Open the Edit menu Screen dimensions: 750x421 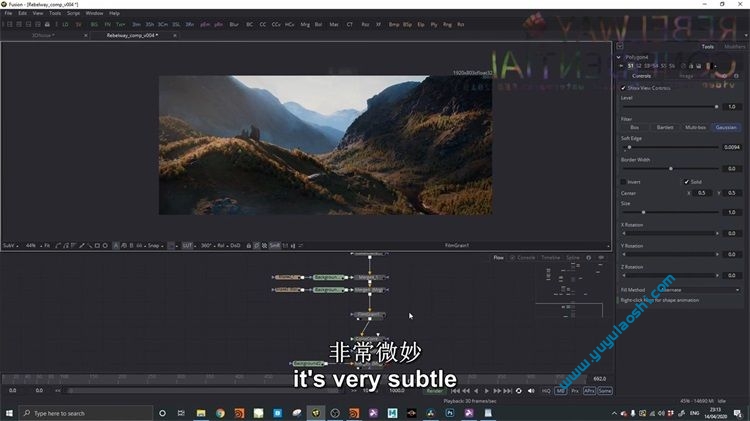tap(22, 13)
